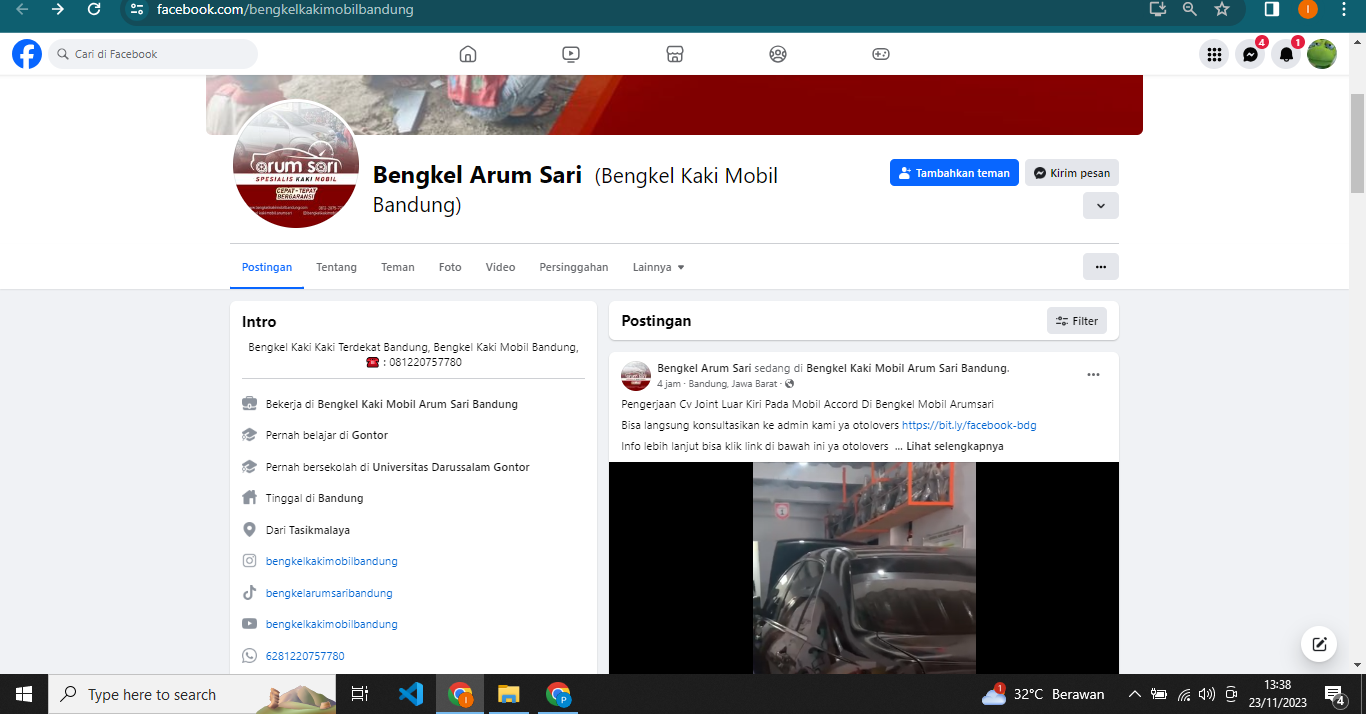Go back in browser history
Image resolution: width=1366 pixels, height=714 pixels.
click(x=22, y=9)
